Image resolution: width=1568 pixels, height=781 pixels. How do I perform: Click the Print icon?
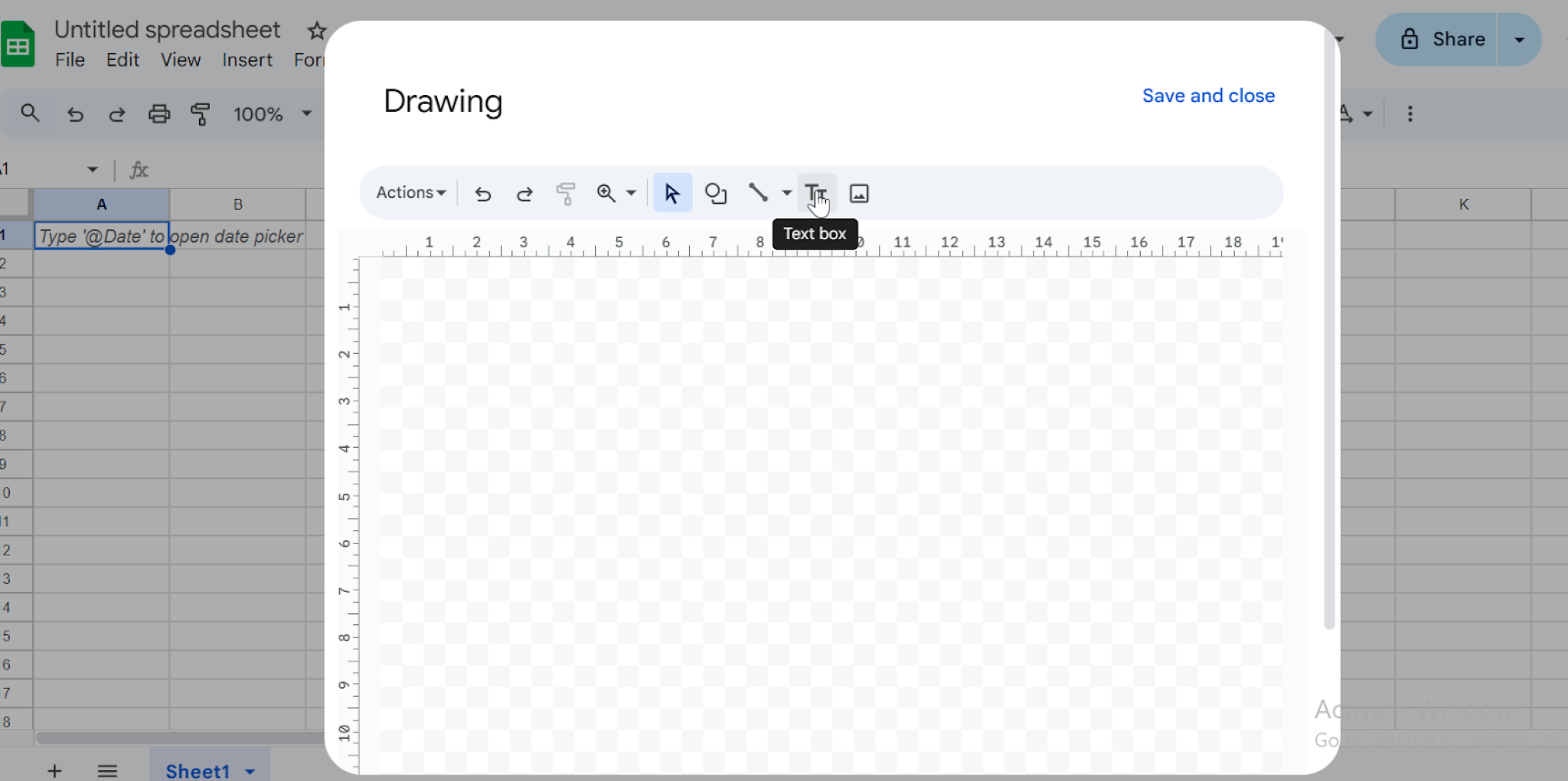[x=158, y=113]
